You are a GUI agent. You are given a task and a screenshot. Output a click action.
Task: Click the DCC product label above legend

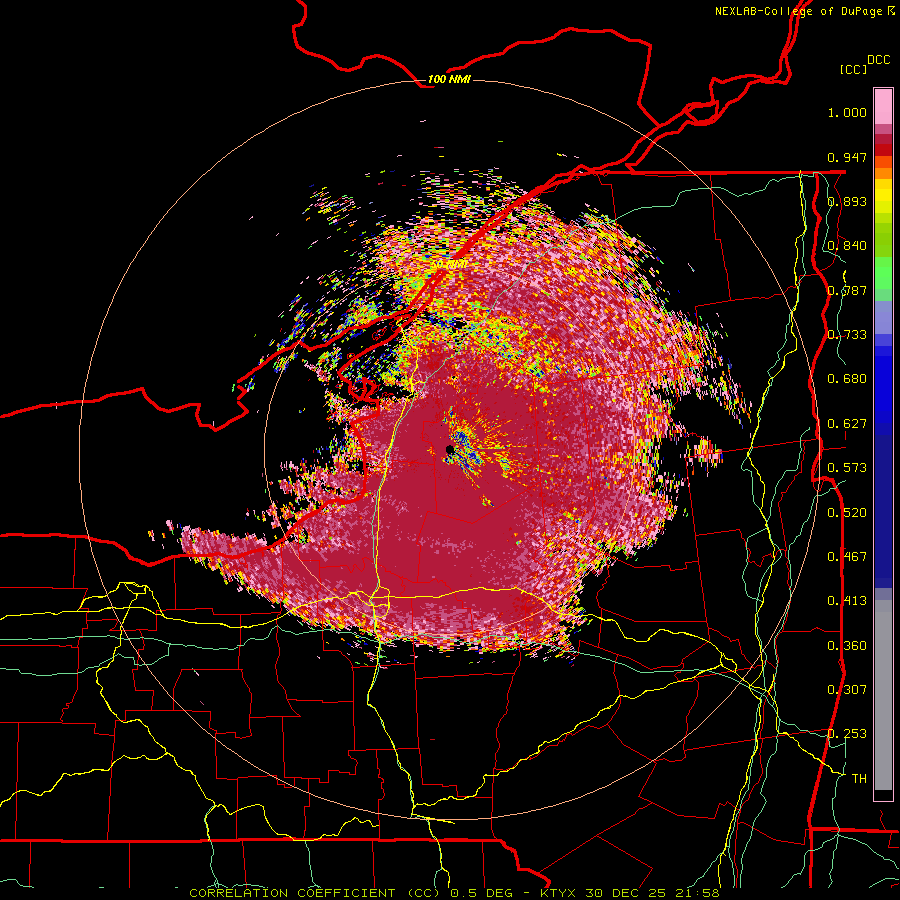click(879, 60)
